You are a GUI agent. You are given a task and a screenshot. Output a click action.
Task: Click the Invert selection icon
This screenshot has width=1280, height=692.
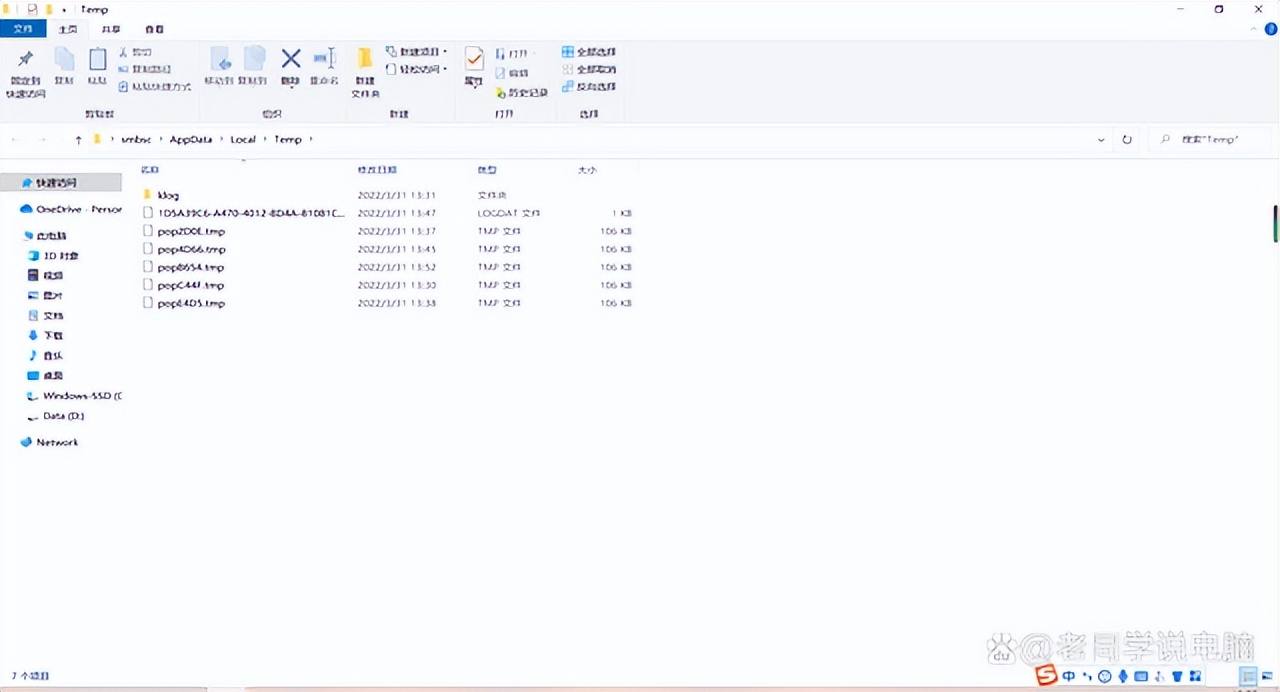tap(567, 86)
